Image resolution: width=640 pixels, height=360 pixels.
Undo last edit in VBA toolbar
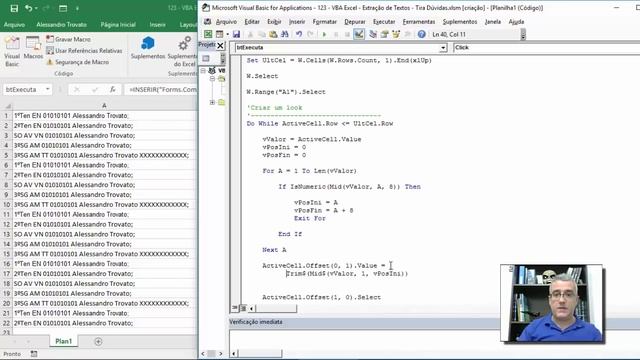pos(299,34)
